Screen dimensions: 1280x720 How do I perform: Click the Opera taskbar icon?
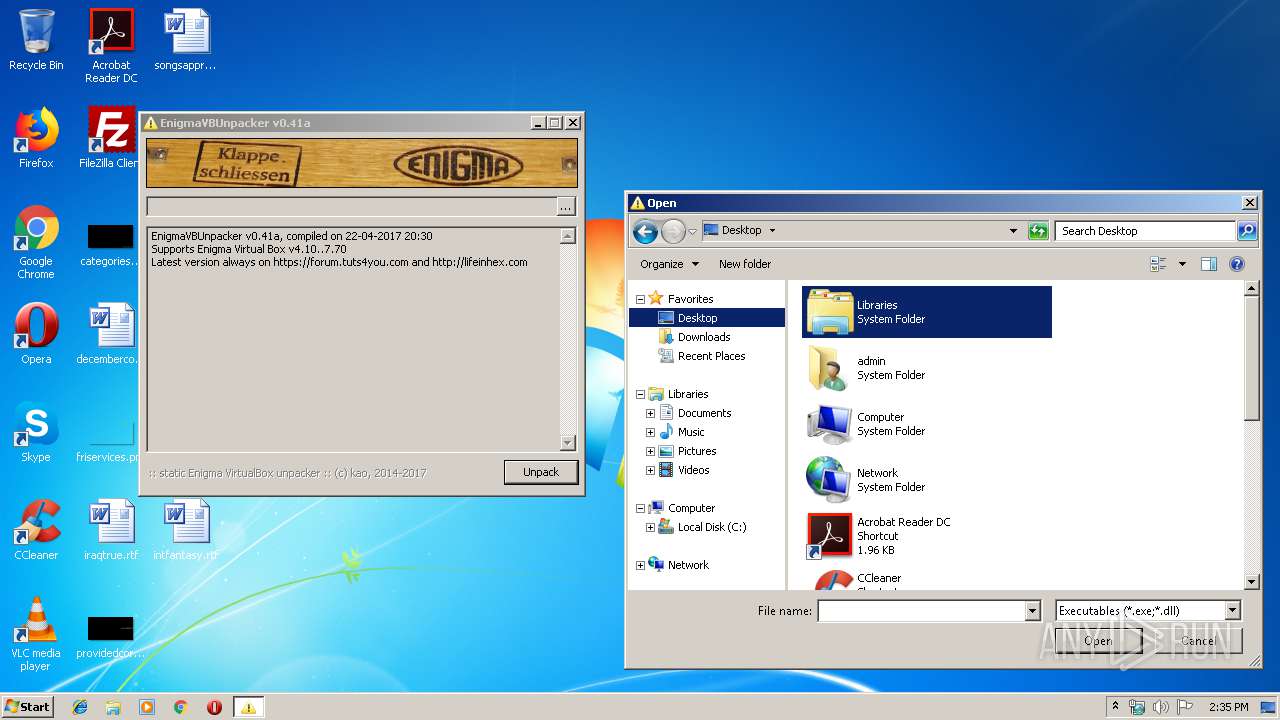tap(214, 707)
